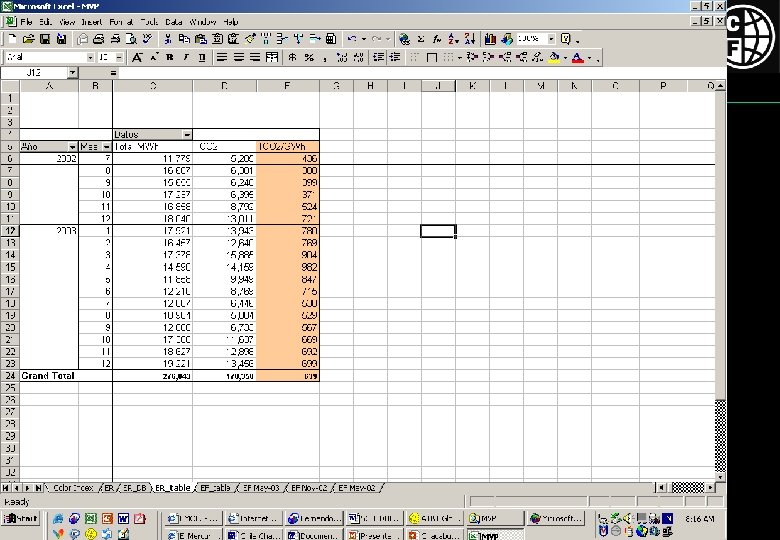The width and height of the screenshot is (780, 540).
Task: Click the Edit Formula equals button
Action: coord(113,73)
